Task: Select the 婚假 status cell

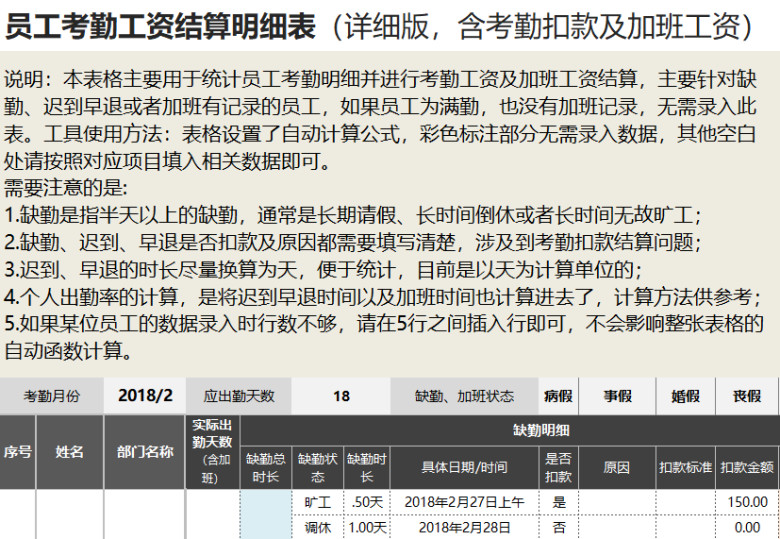Action: coord(686,396)
